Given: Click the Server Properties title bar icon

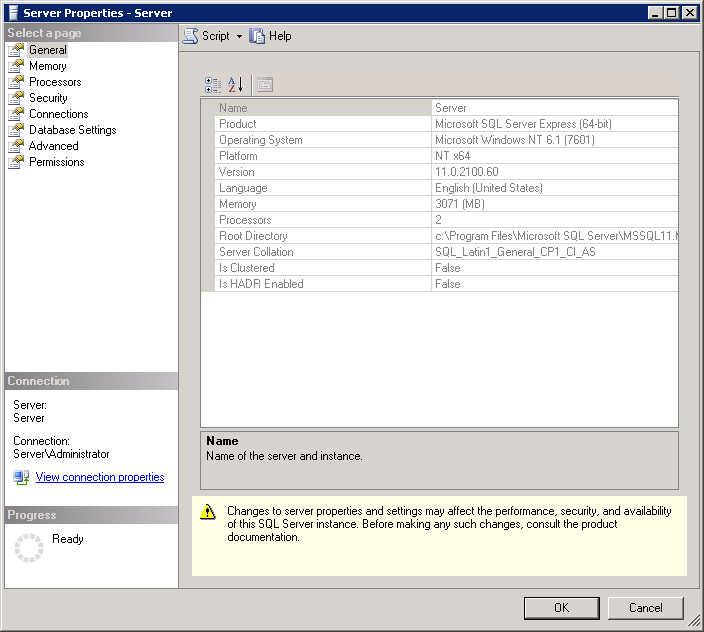Looking at the screenshot, I should [x=13, y=13].
